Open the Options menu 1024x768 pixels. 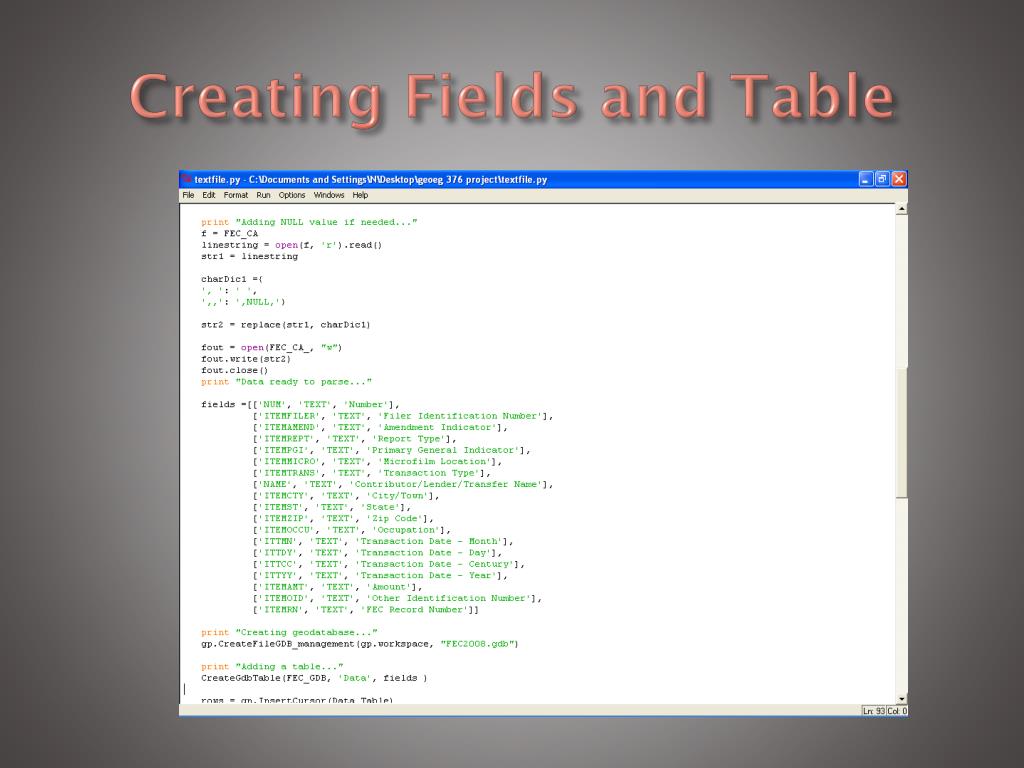292,195
